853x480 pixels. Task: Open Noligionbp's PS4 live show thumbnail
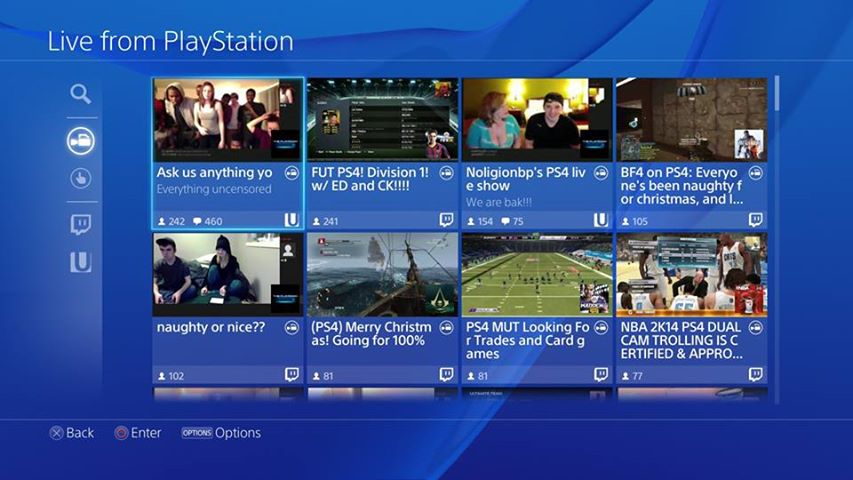pos(537,120)
